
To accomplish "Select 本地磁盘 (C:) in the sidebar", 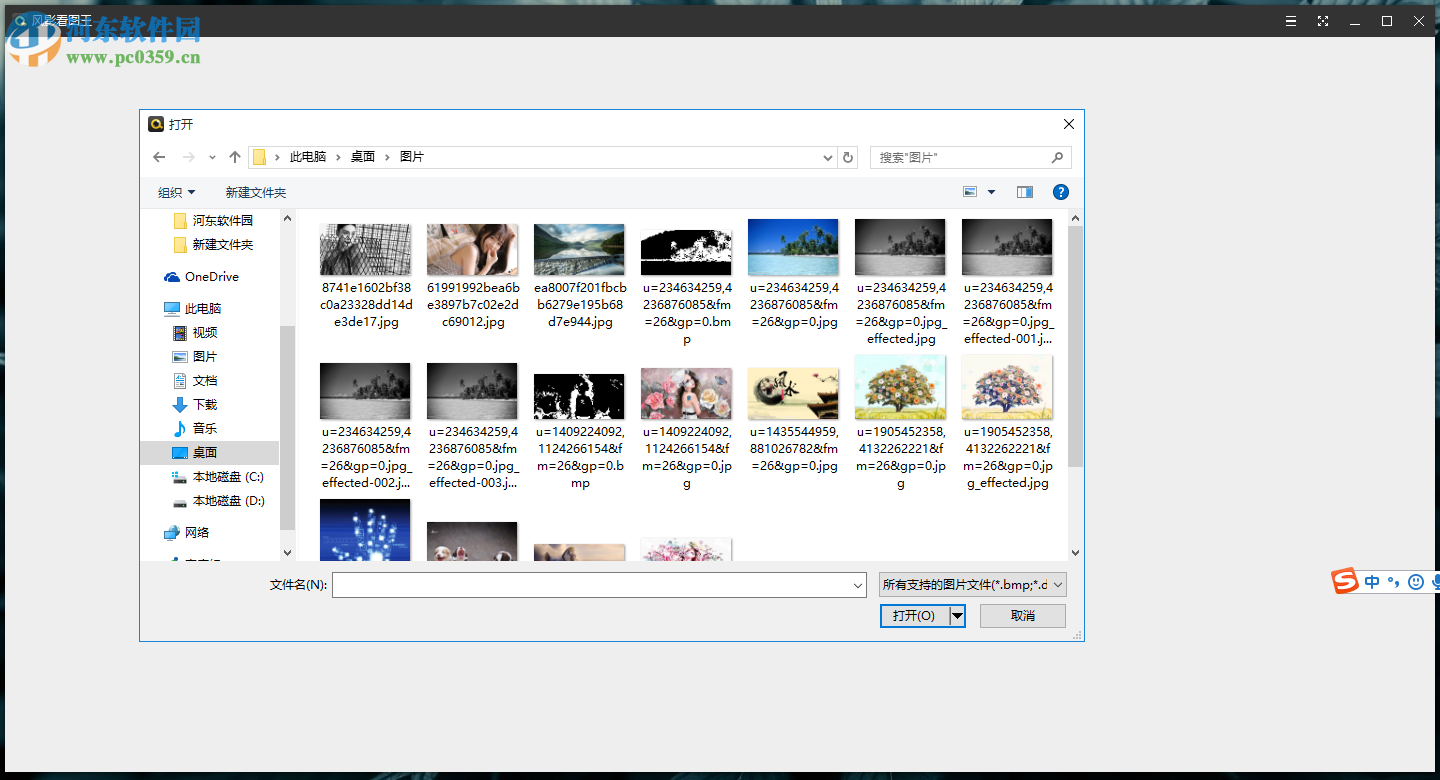I will (227, 477).
